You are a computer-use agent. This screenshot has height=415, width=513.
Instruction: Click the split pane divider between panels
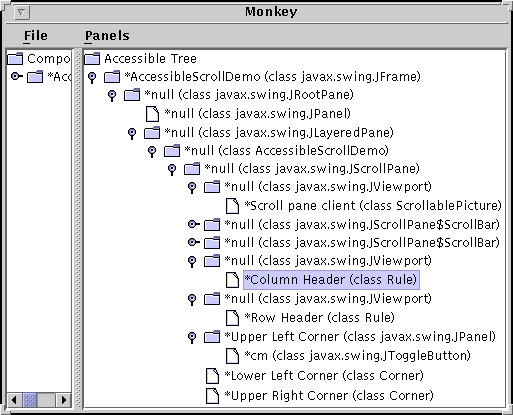[x=78, y=228]
